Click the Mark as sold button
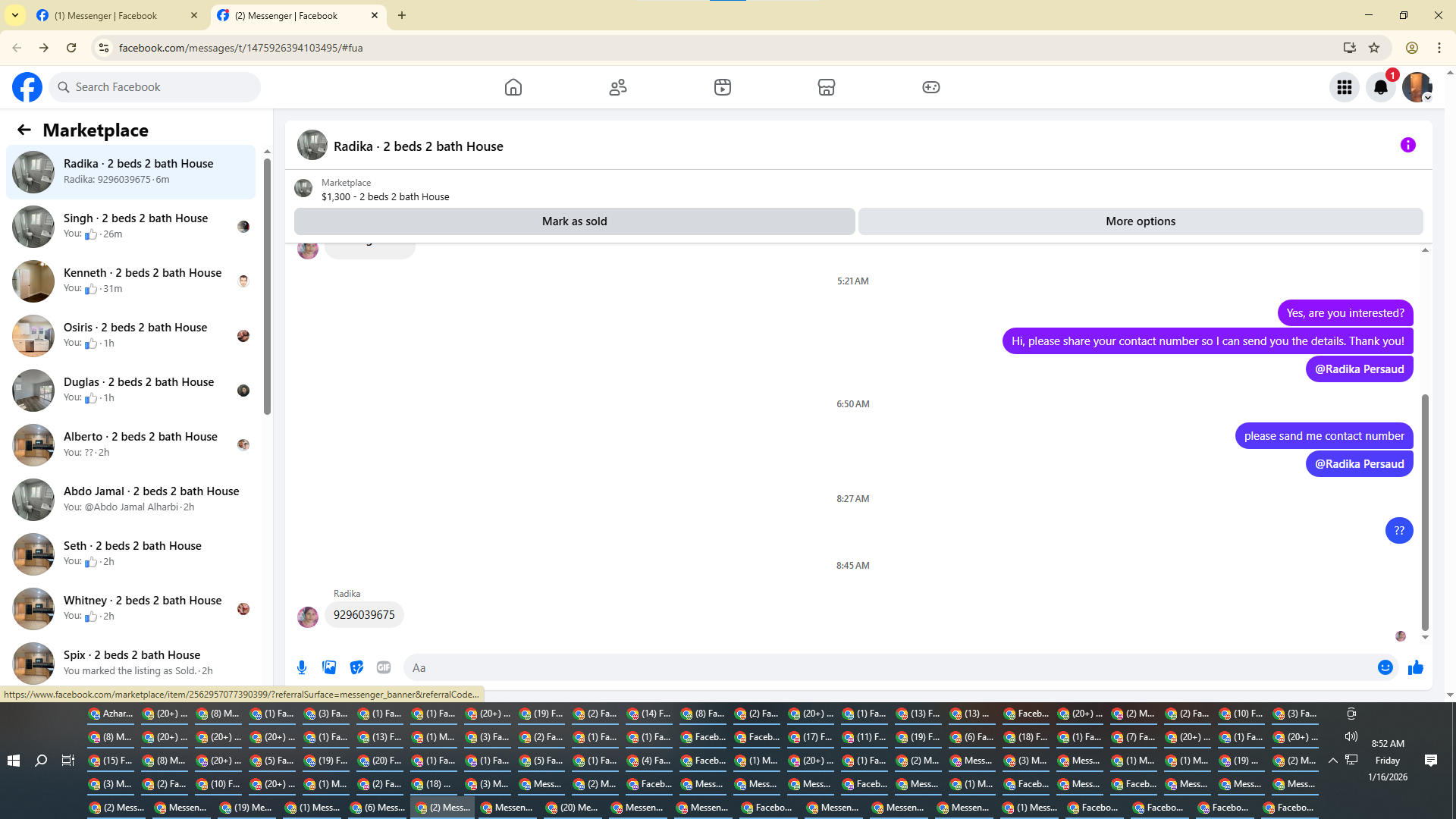Screen dimensions: 1456x819 click(x=574, y=221)
